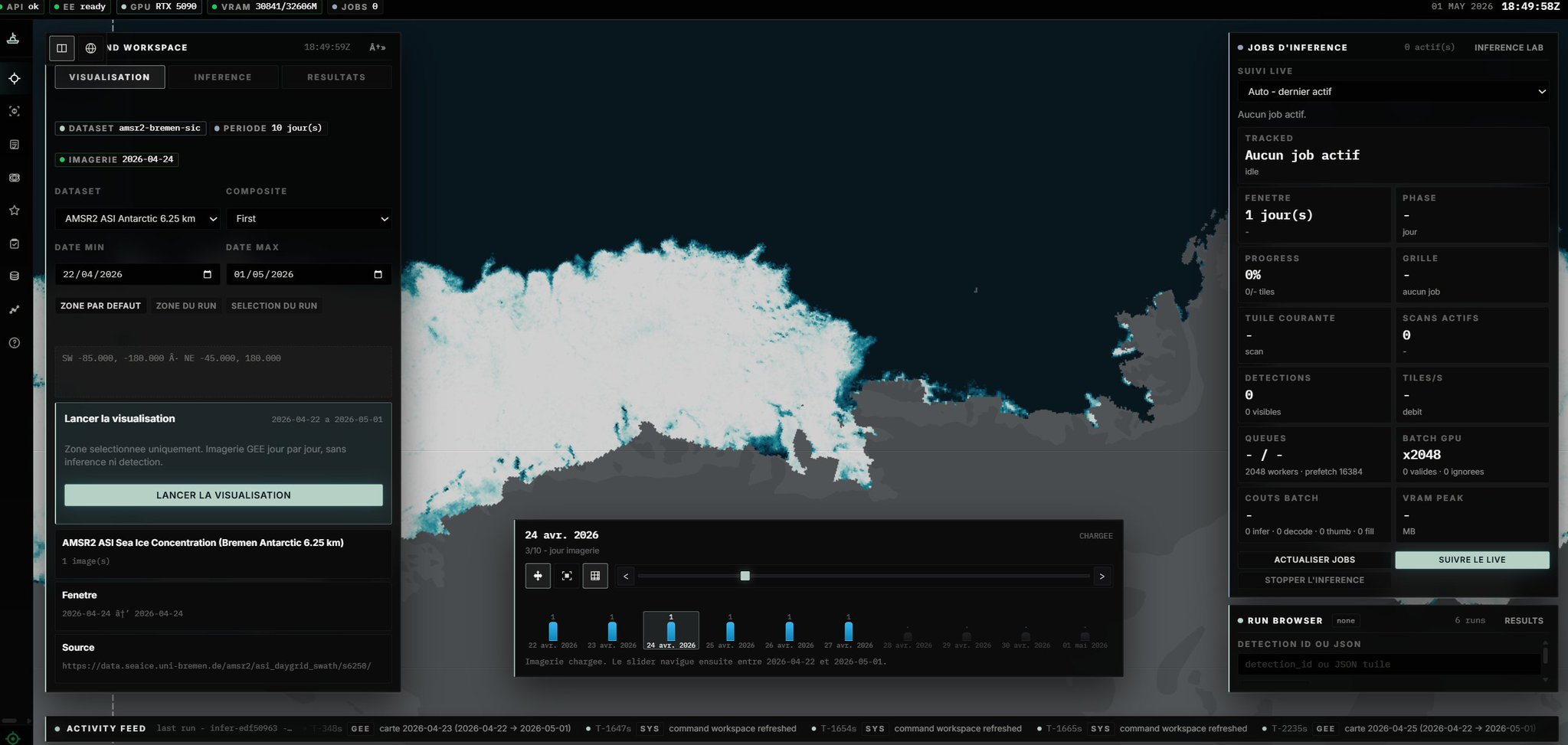The height and width of the screenshot is (745, 1568).
Task: Open the star favorites sidebar icon
Action: pos(14,210)
